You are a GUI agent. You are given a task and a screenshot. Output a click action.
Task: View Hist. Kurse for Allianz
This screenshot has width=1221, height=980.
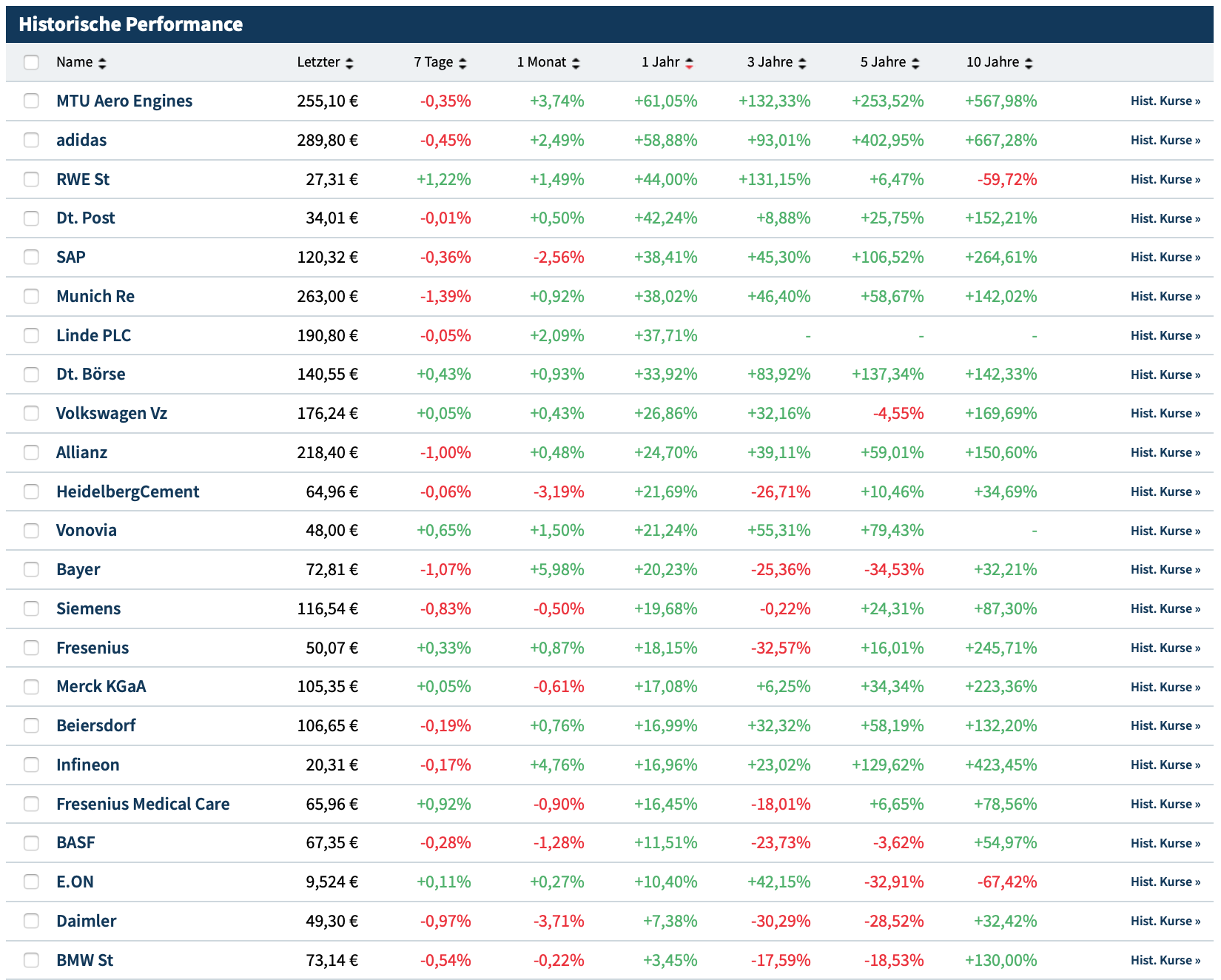point(1165,452)
